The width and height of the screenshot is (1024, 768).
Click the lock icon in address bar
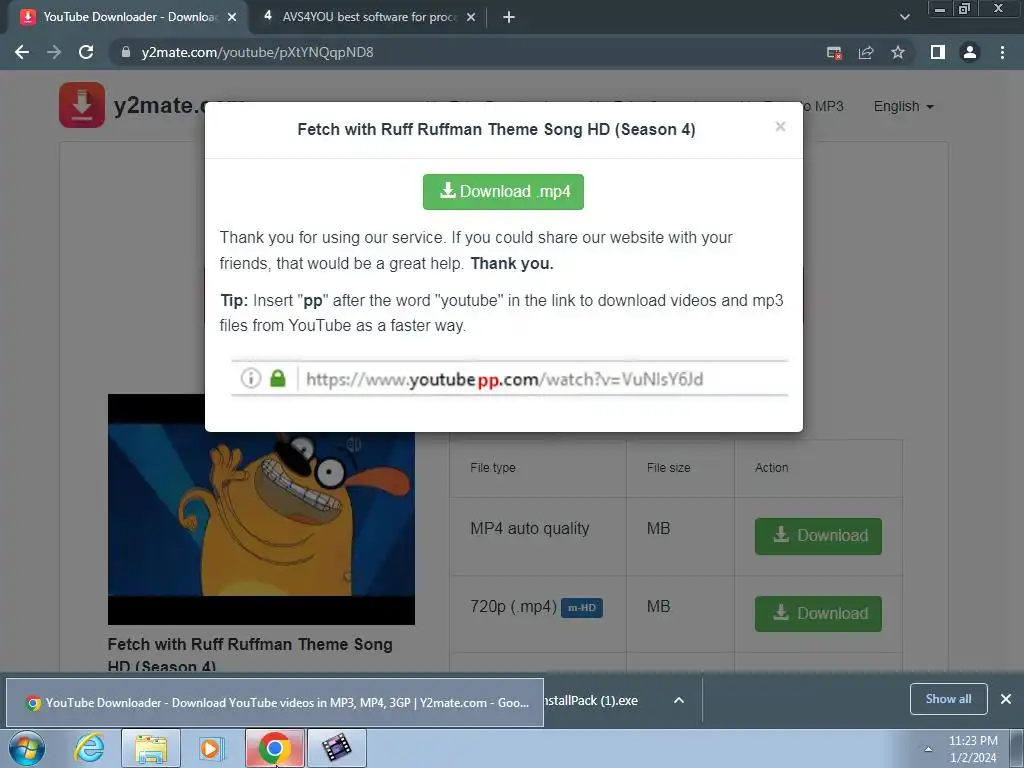click(x=126, y=52)
